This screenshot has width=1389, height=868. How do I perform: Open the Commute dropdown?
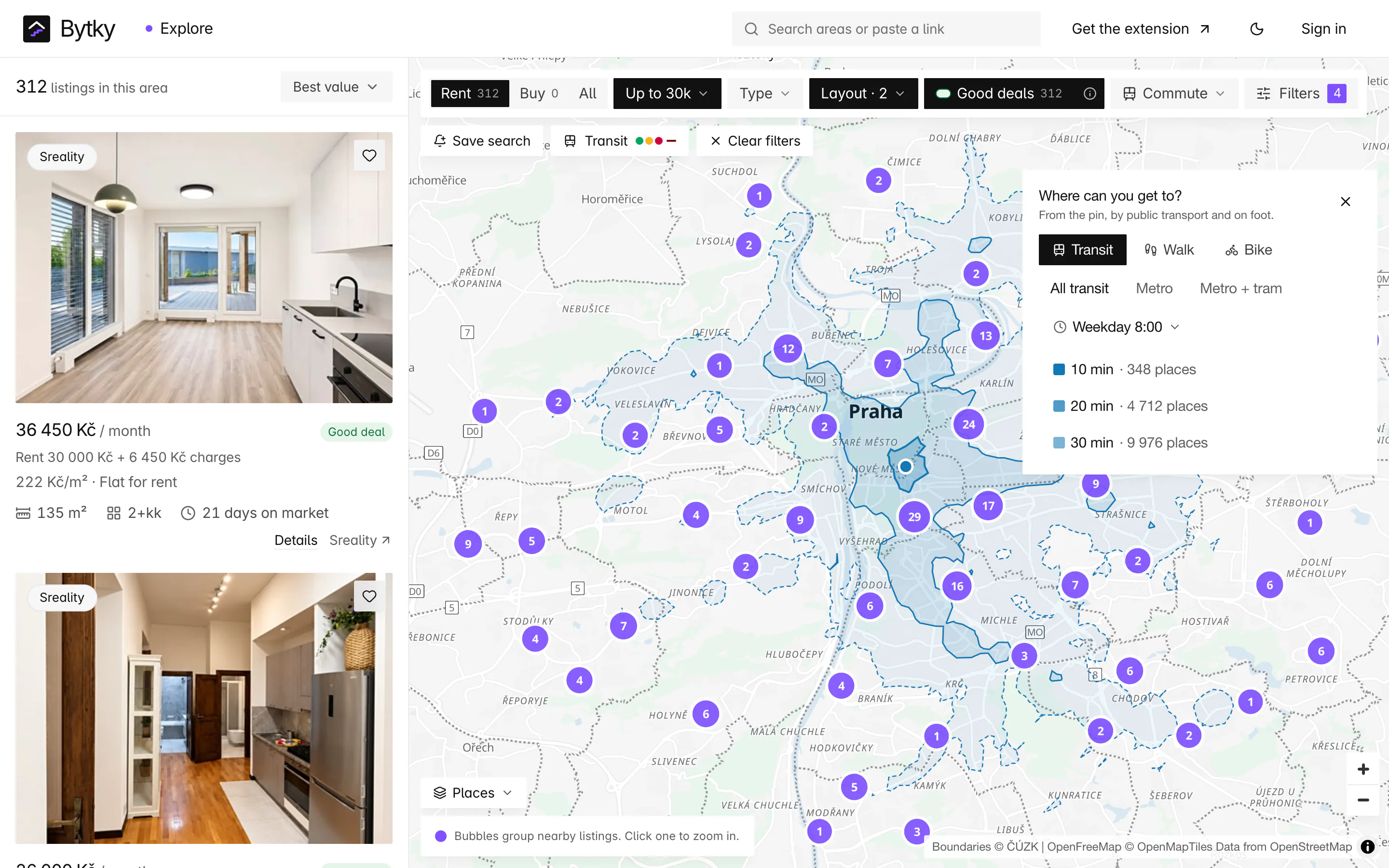1174,94
